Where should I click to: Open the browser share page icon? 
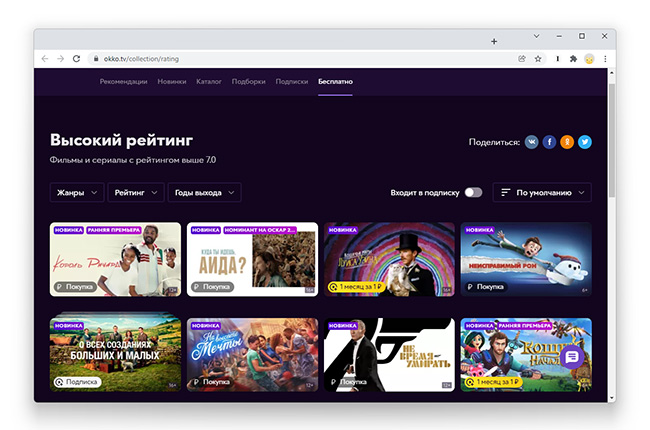522,59
